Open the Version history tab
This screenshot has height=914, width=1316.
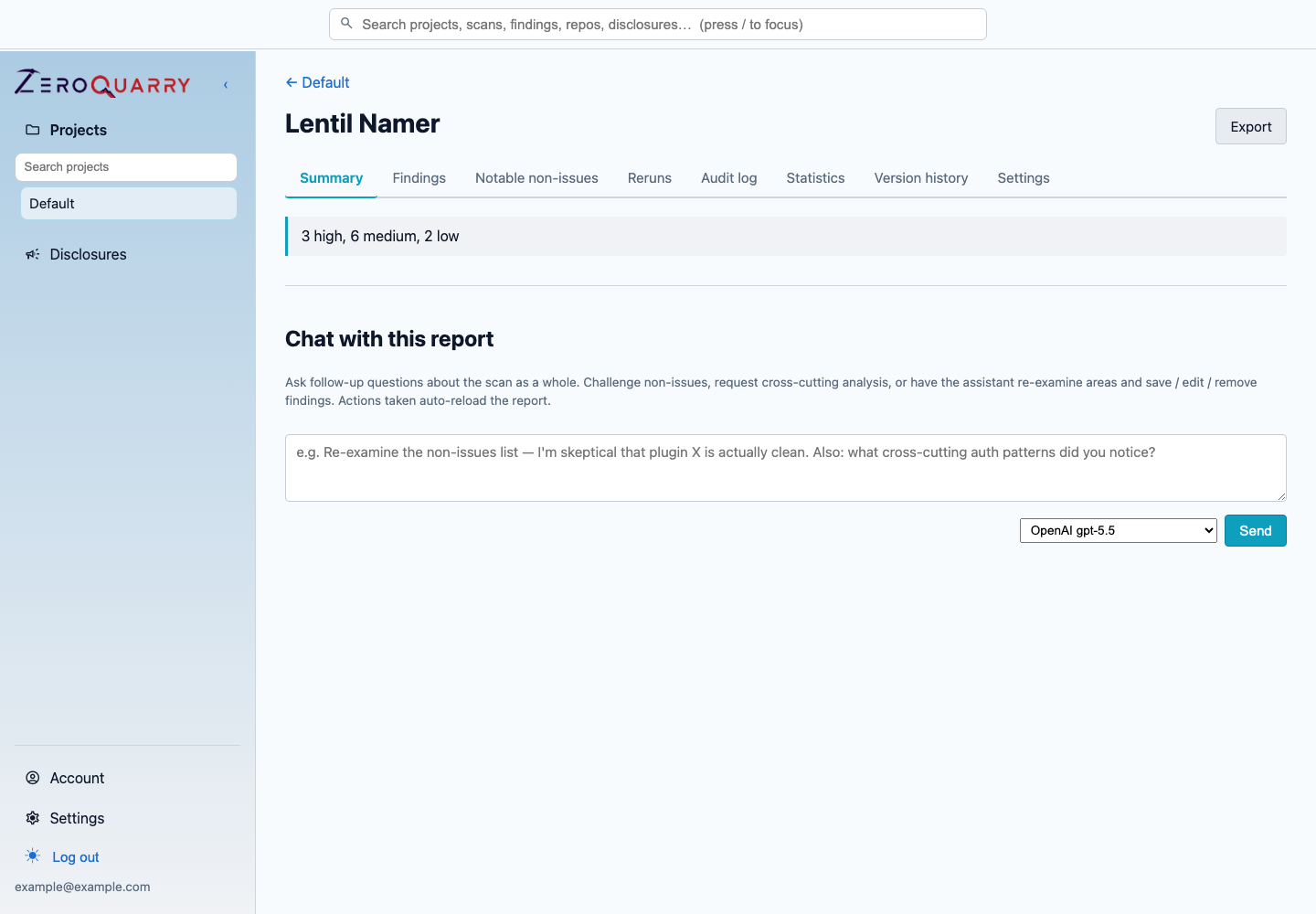tap(921, 178)
